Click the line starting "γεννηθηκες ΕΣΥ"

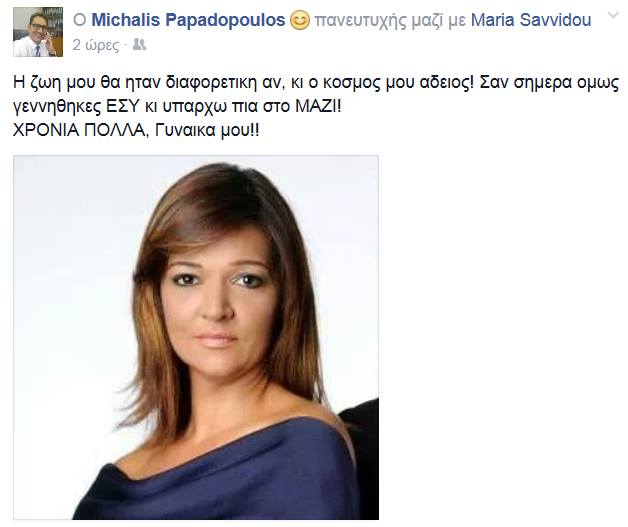177,107
